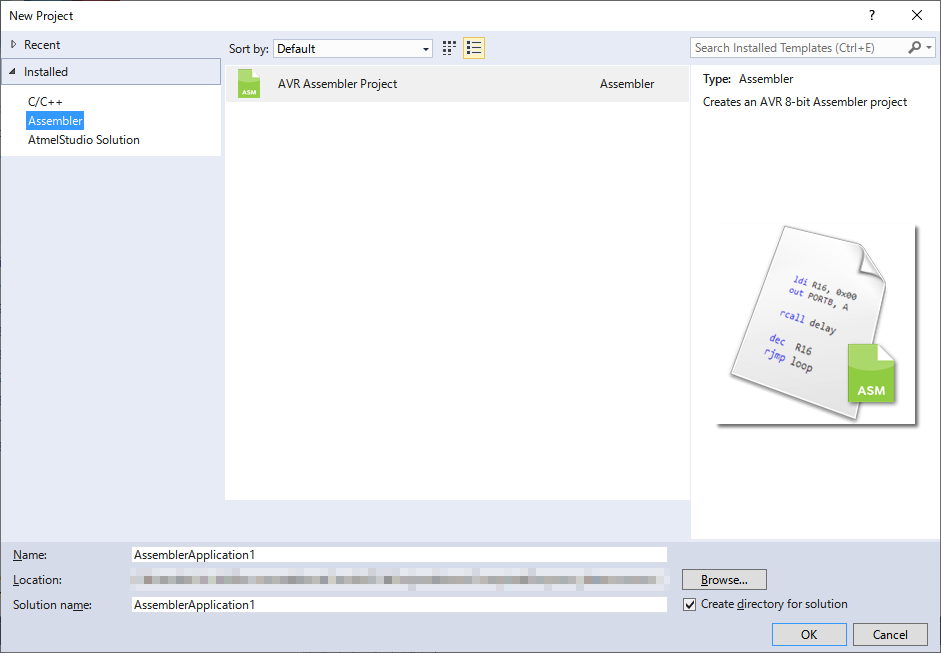
Task: Click the Browse button
Action: coord(724,580)
